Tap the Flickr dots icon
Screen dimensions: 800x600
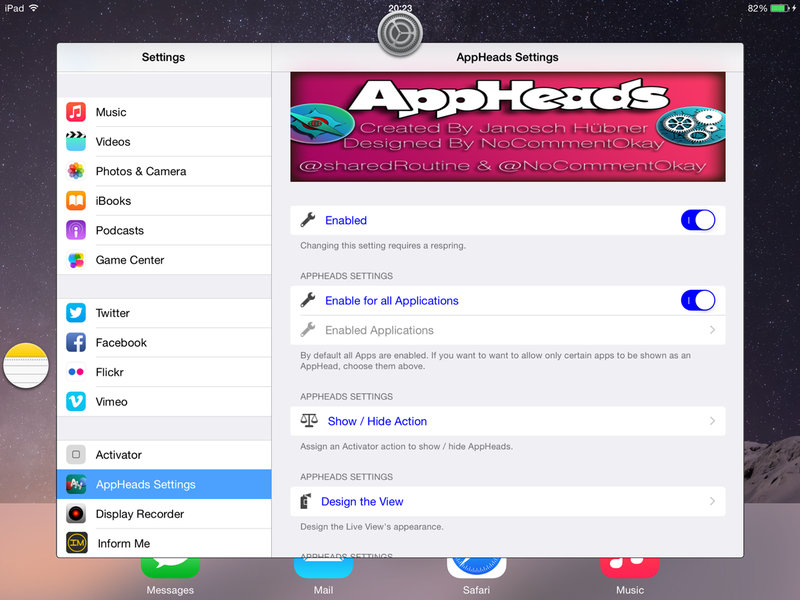[76, 372]
